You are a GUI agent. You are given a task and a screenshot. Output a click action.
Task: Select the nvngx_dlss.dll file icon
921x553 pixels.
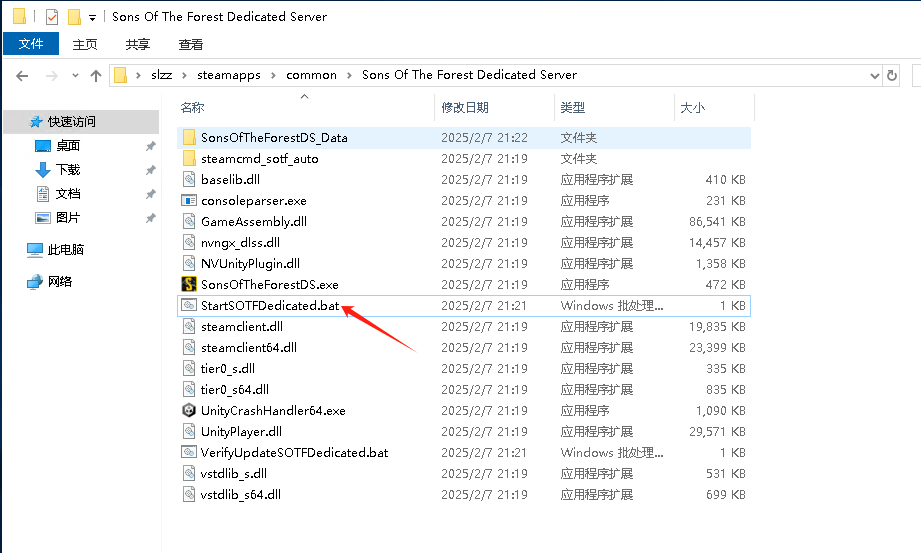coord(189,243)
